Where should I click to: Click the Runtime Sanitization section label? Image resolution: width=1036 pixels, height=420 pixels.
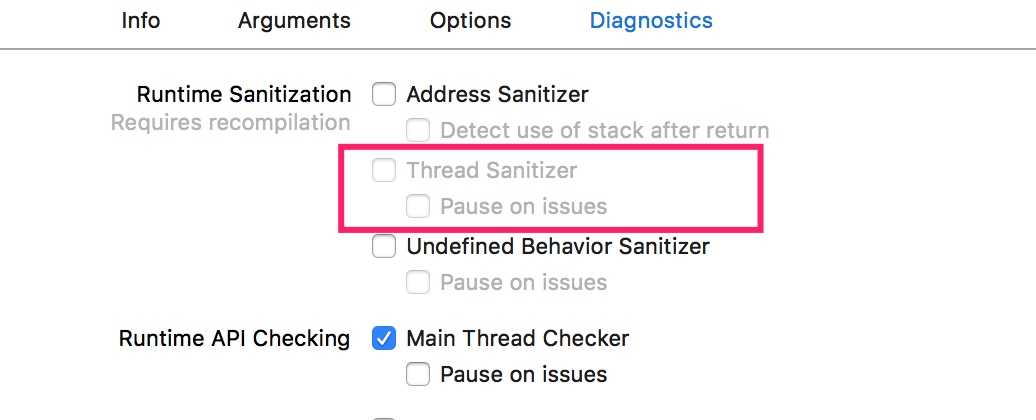point(244,95)
